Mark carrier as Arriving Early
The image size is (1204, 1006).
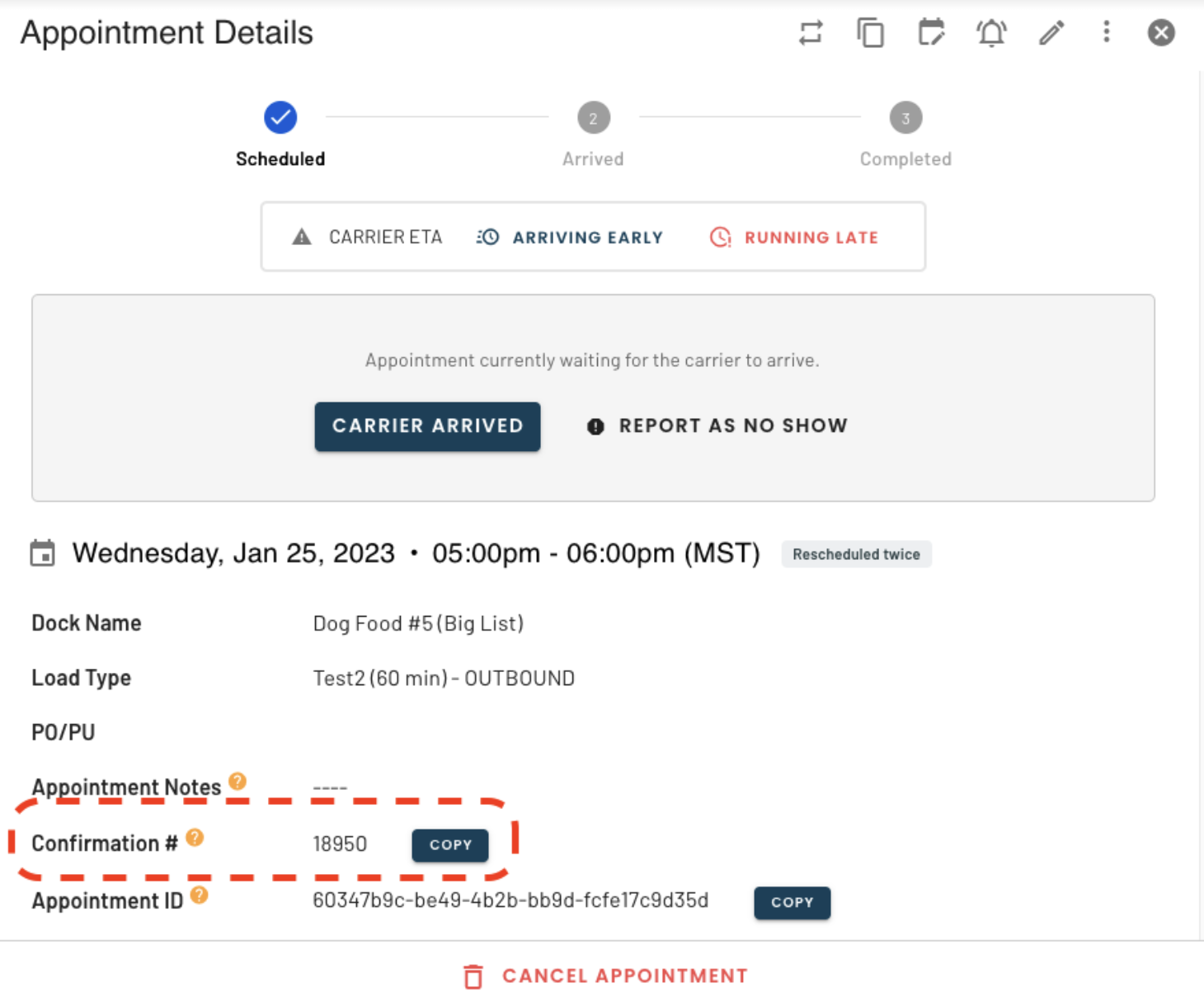coord(570,237)
